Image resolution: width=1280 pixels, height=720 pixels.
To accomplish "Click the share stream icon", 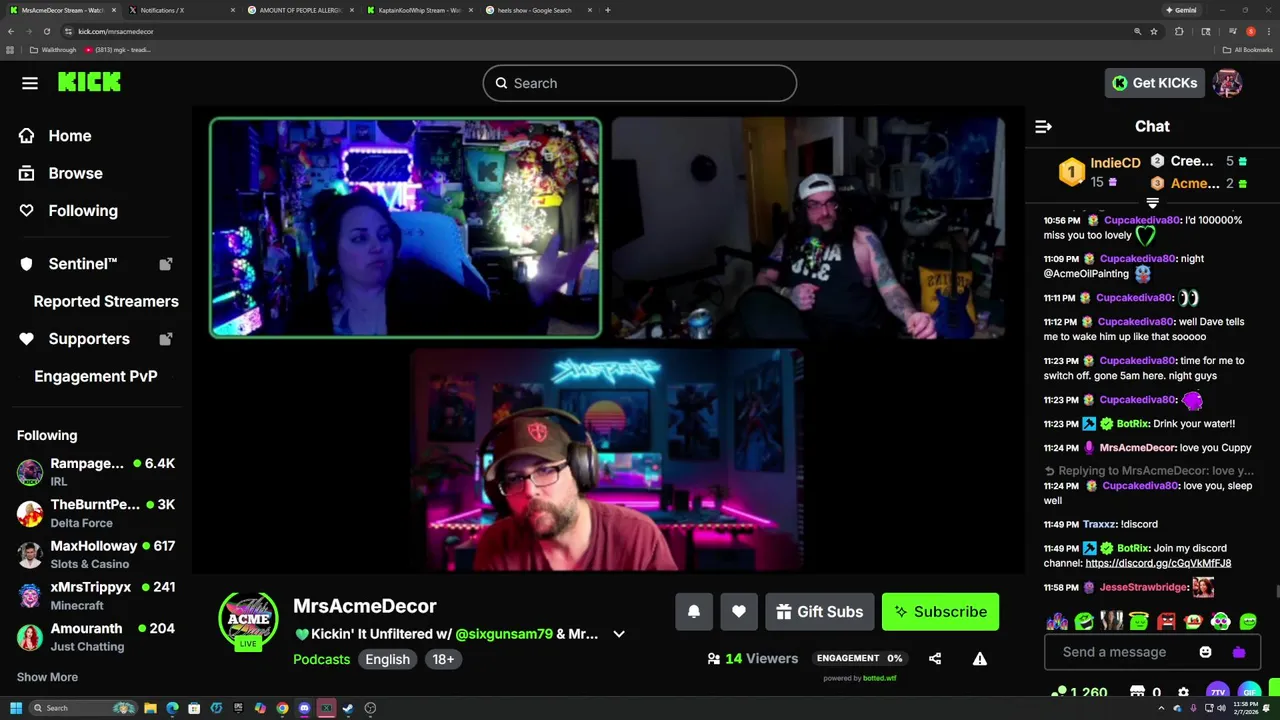I will coord(935,659).
